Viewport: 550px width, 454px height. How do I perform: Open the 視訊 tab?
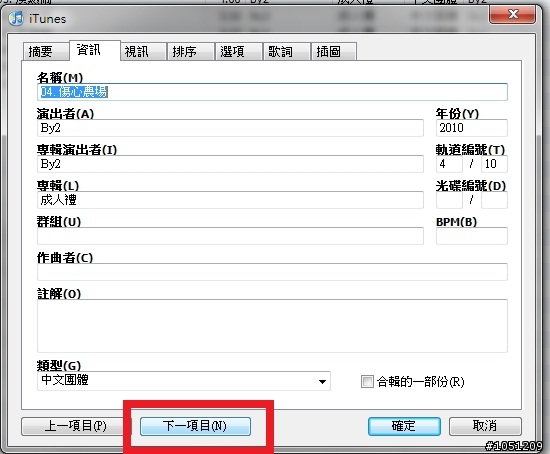point(143,52)
